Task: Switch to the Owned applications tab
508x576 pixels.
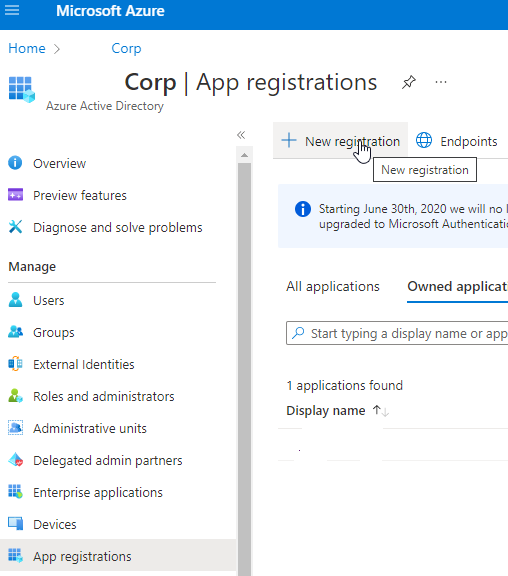Action: click(458, 287)
